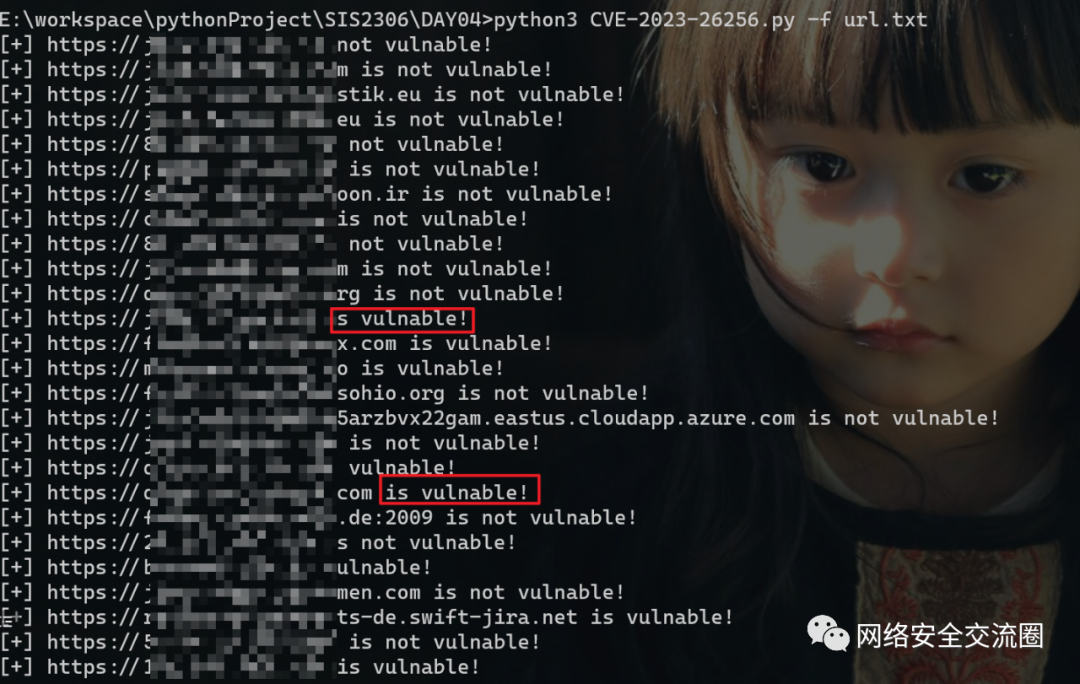This screenshot has width=1080, height=684.
Task: Click the ".de:2009 is not vulnable!" line
Action: 486,518
